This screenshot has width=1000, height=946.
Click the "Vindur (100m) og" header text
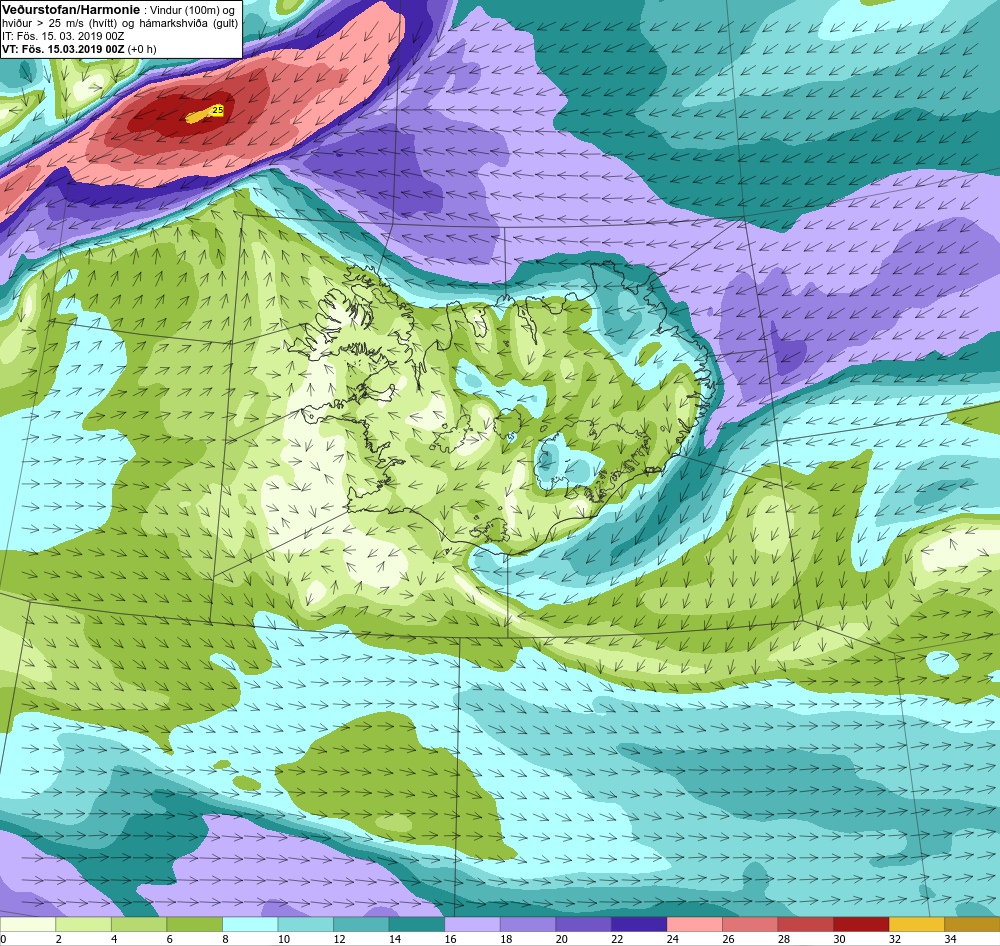(192, 10)
